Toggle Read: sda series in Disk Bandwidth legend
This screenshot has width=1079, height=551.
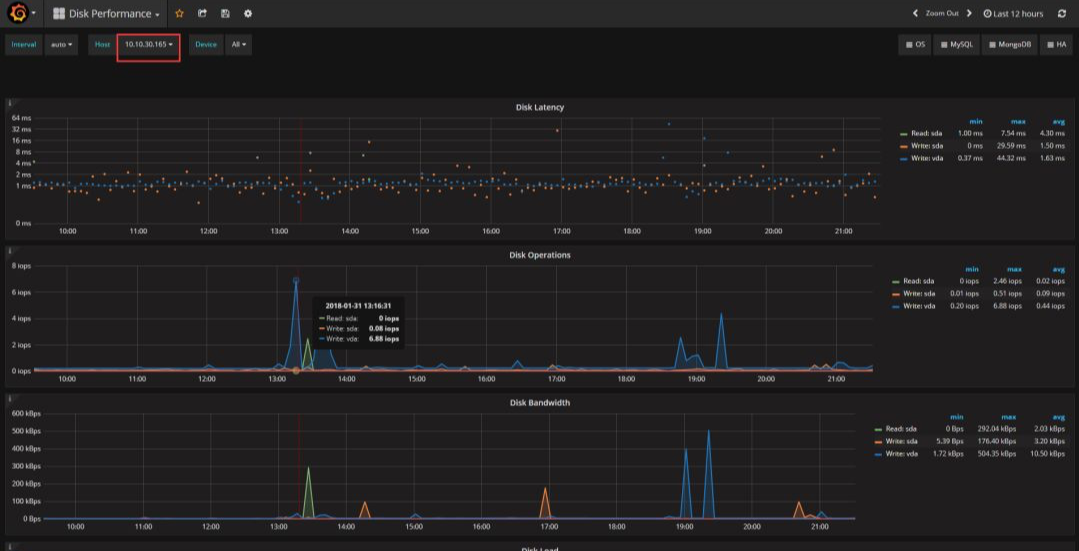pos(901,429)
